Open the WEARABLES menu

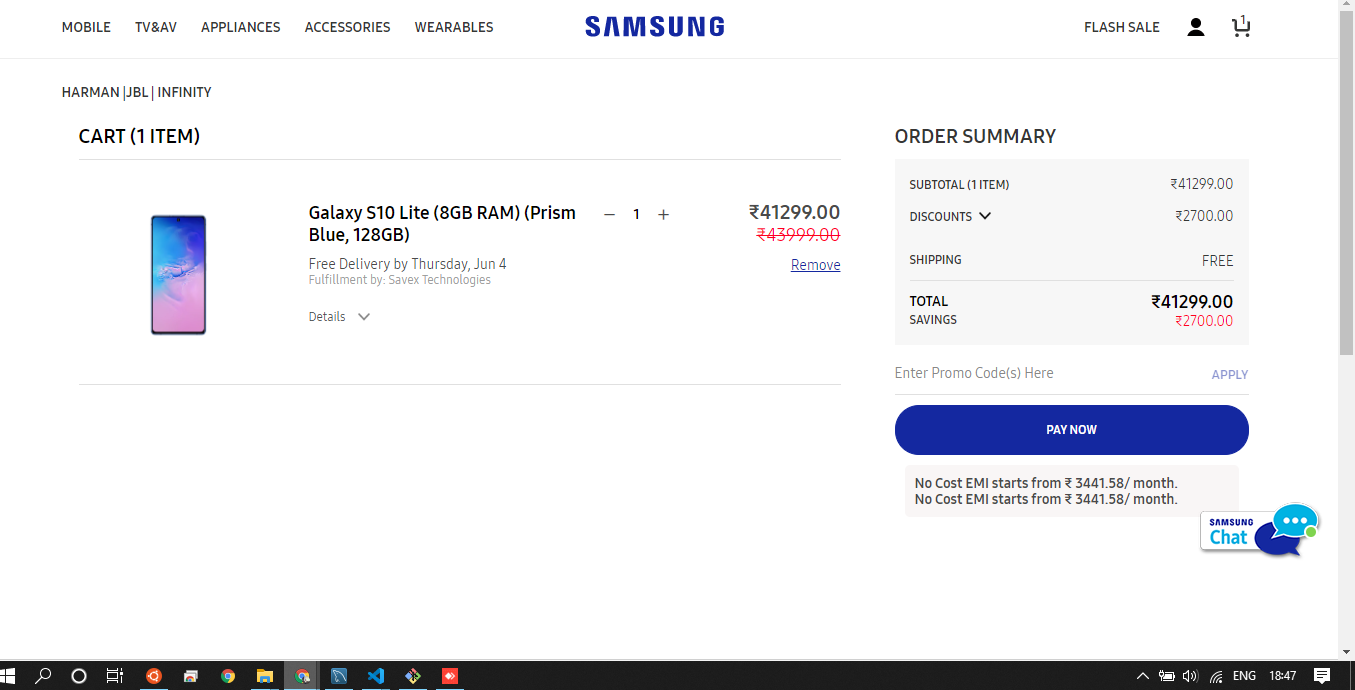pos(454,27)
